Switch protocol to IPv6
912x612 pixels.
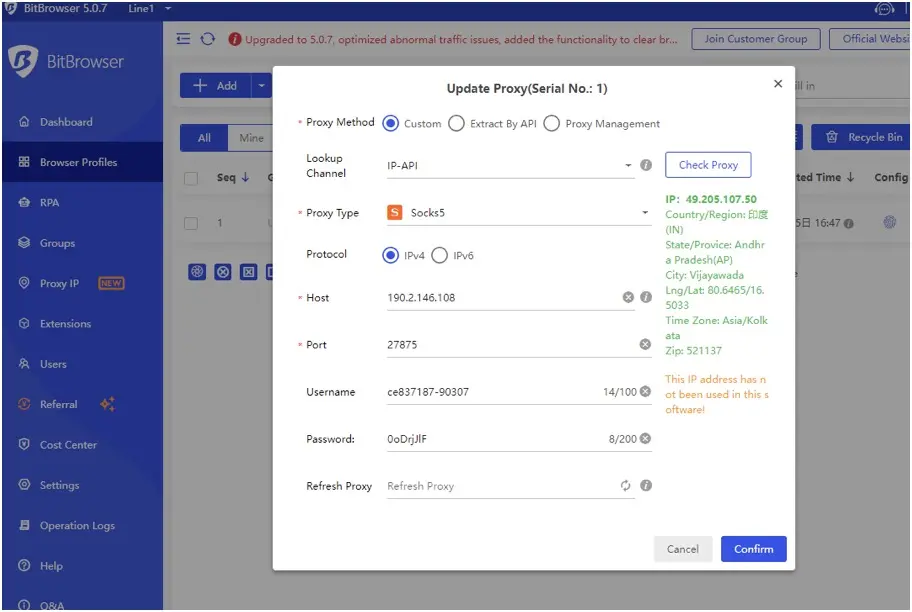click(439, 255)
